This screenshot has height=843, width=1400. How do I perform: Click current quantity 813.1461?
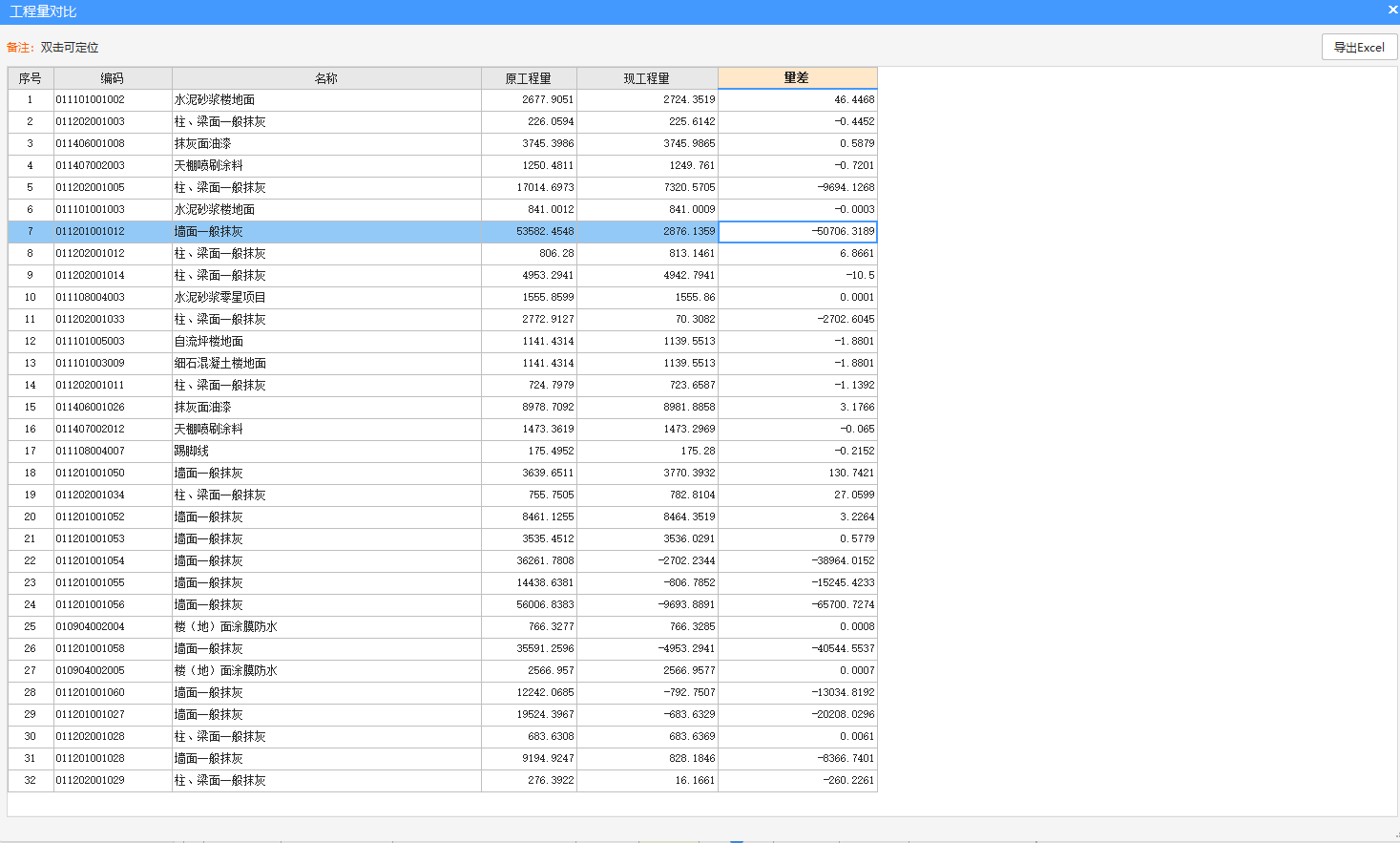point(647,253)
